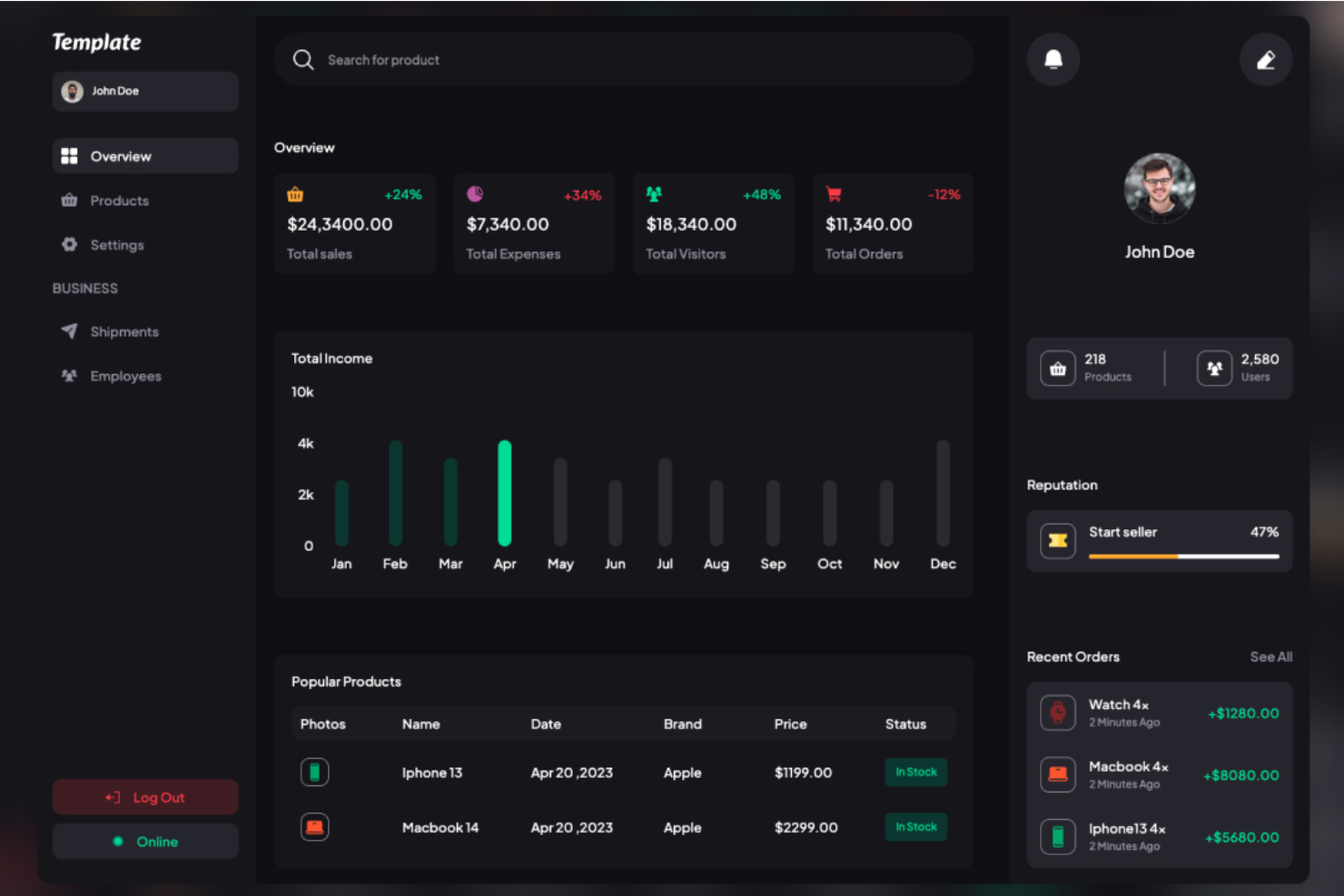
Task: Click the visitors icon on Total Visitors card
Action: (652, 193)
